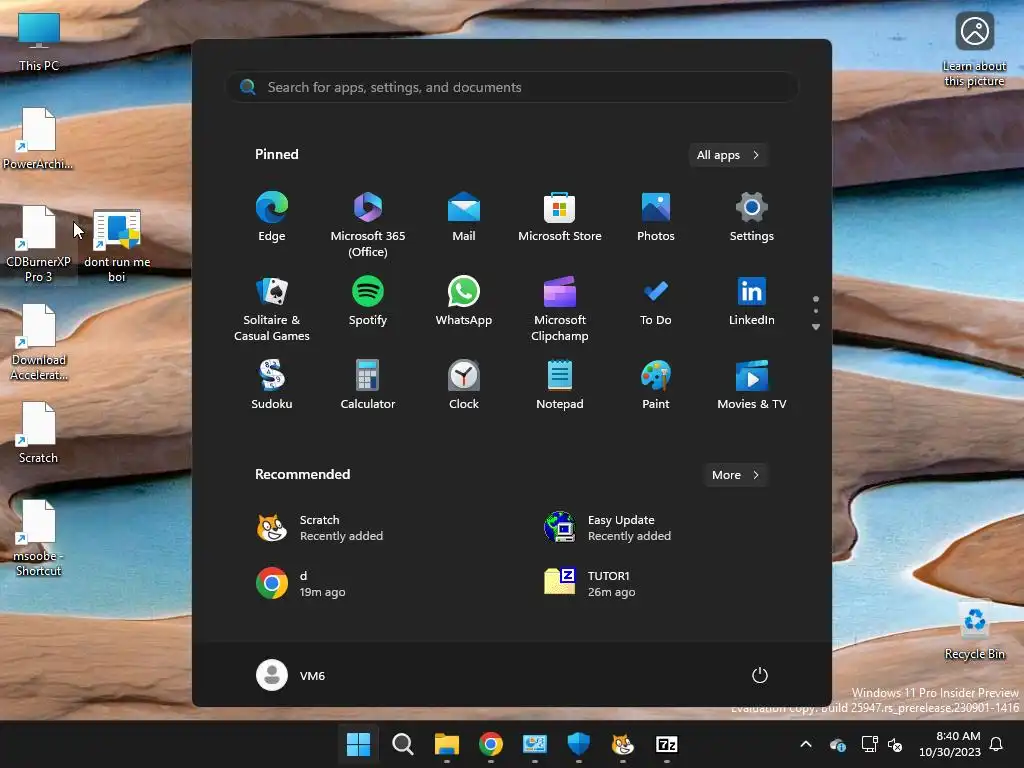
Task: Select This PC desktop icon
Action: coord(39,42)
